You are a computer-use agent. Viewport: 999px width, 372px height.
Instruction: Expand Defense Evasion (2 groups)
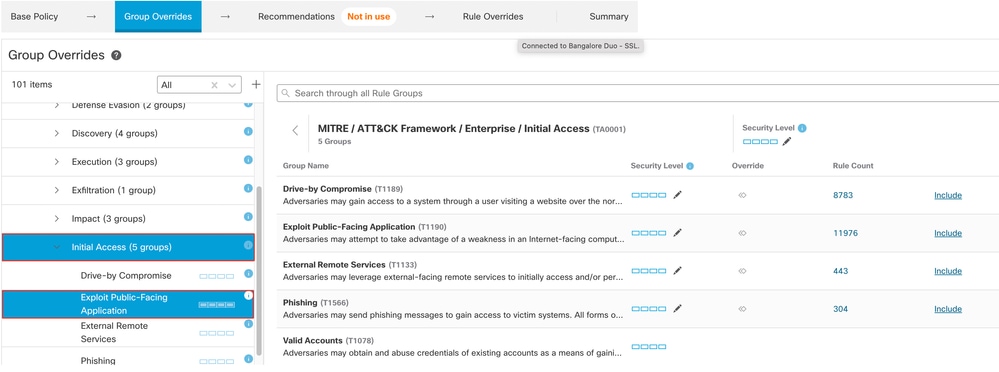point(57,105)
